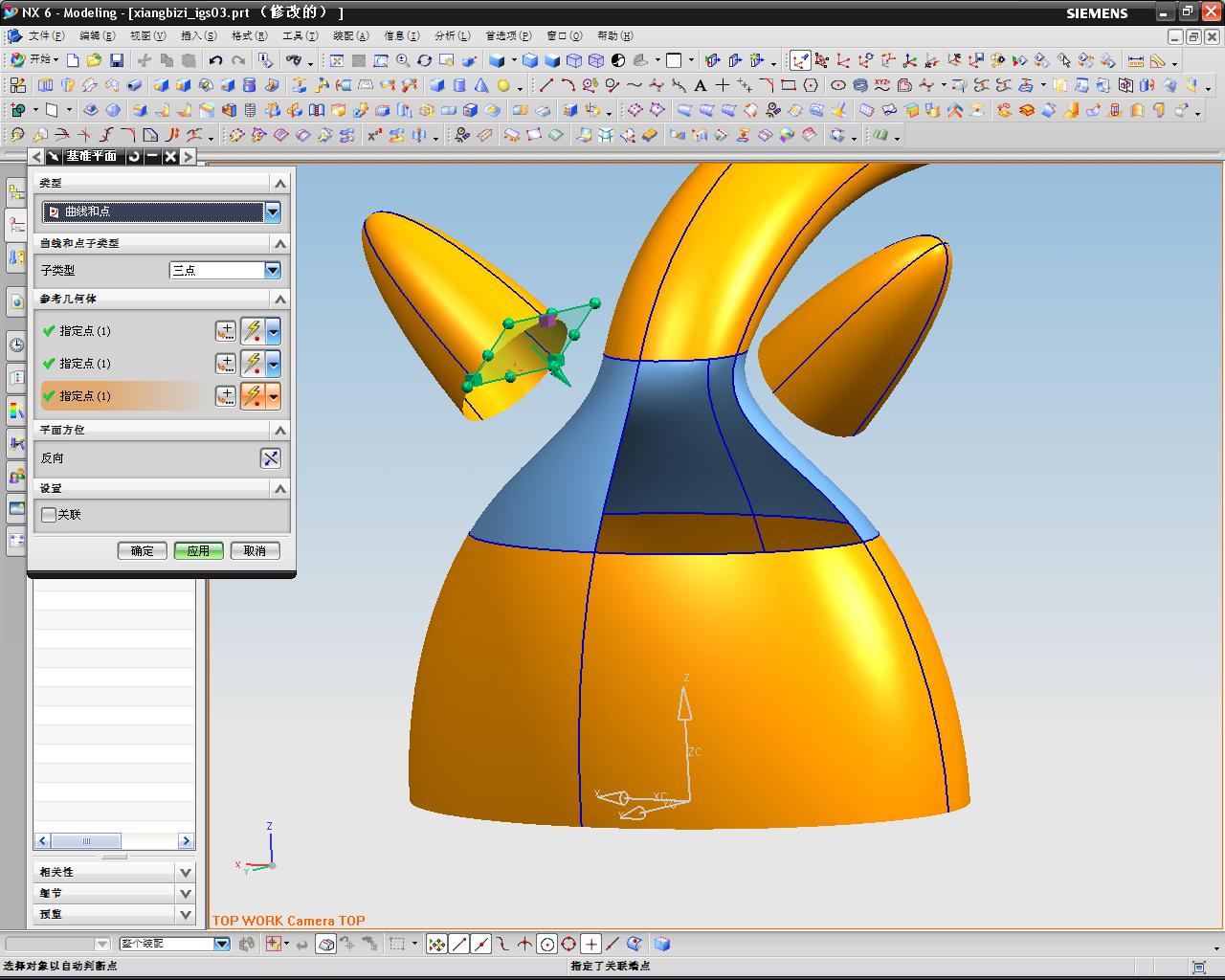
Task: Click the Fit view icon
Action: 337,60
